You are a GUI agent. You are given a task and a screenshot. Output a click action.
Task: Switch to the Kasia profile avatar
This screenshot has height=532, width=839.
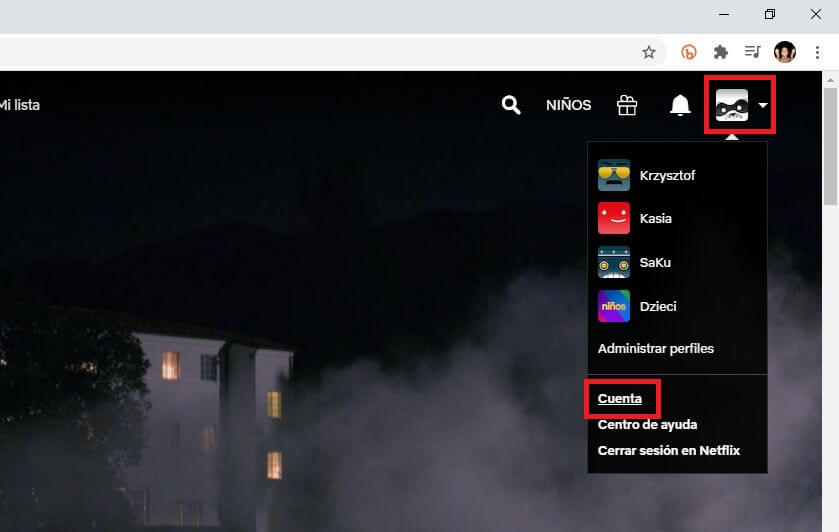point(614,218)
